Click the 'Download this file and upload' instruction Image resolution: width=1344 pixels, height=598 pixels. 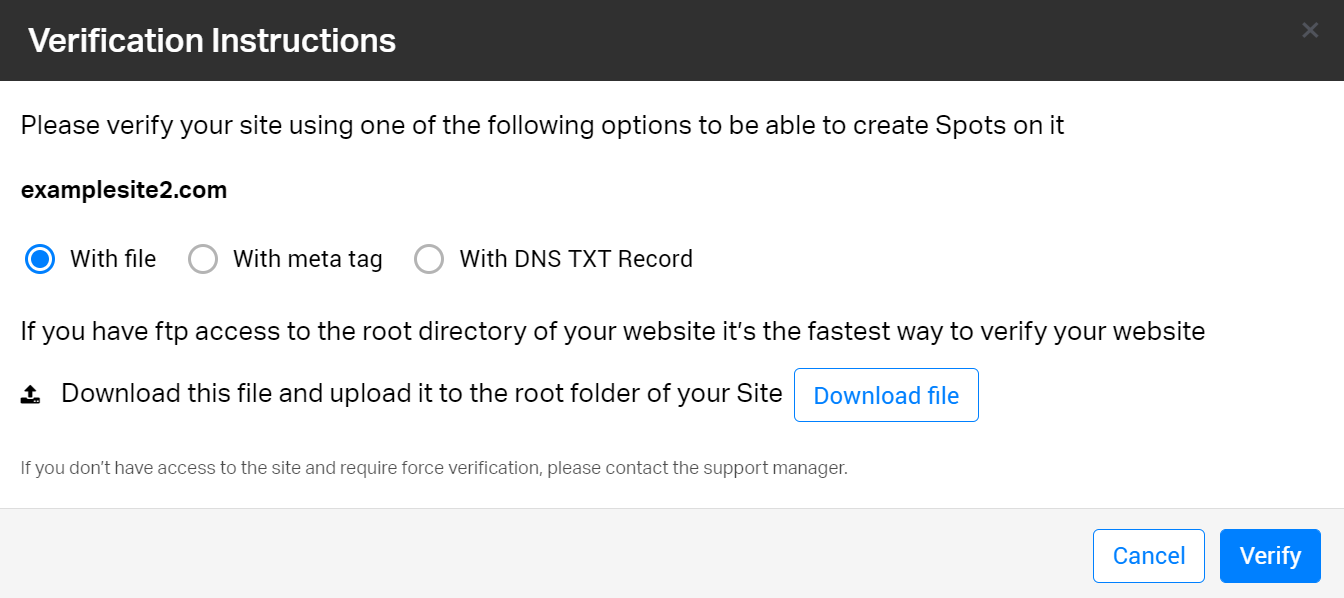421,394
